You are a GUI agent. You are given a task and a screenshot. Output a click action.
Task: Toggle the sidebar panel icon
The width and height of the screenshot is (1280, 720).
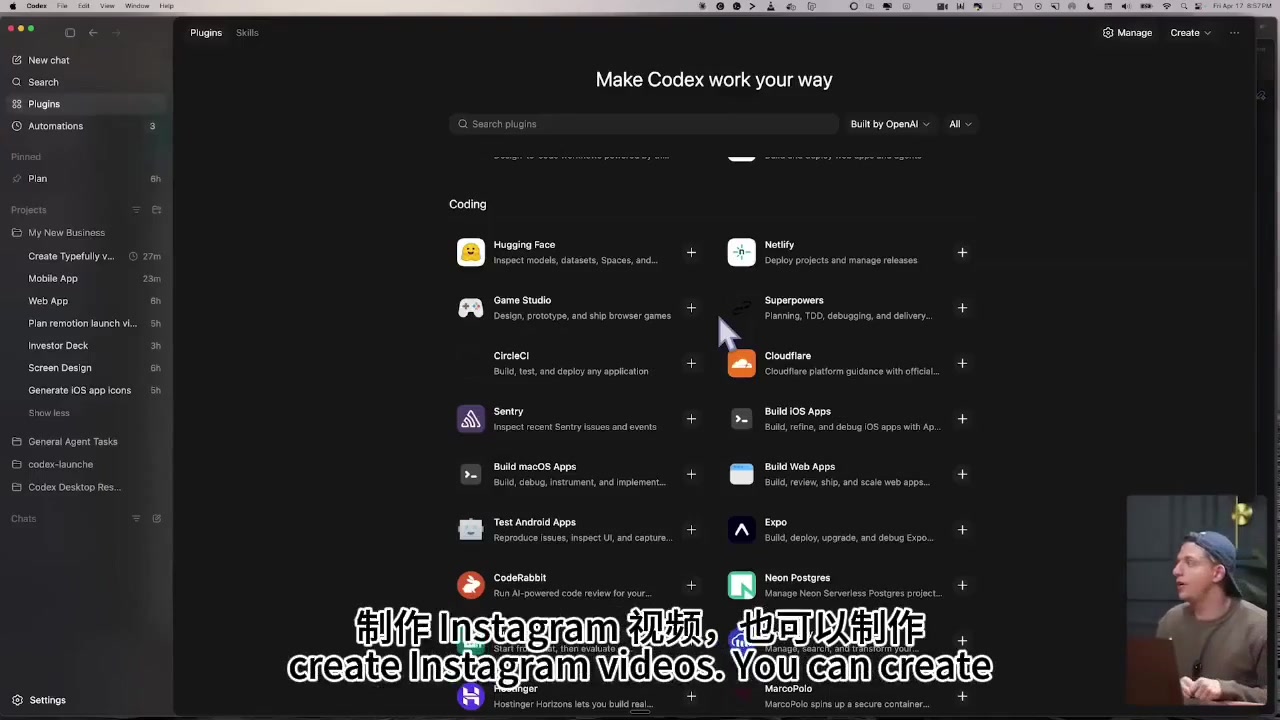tap(70, 33)
